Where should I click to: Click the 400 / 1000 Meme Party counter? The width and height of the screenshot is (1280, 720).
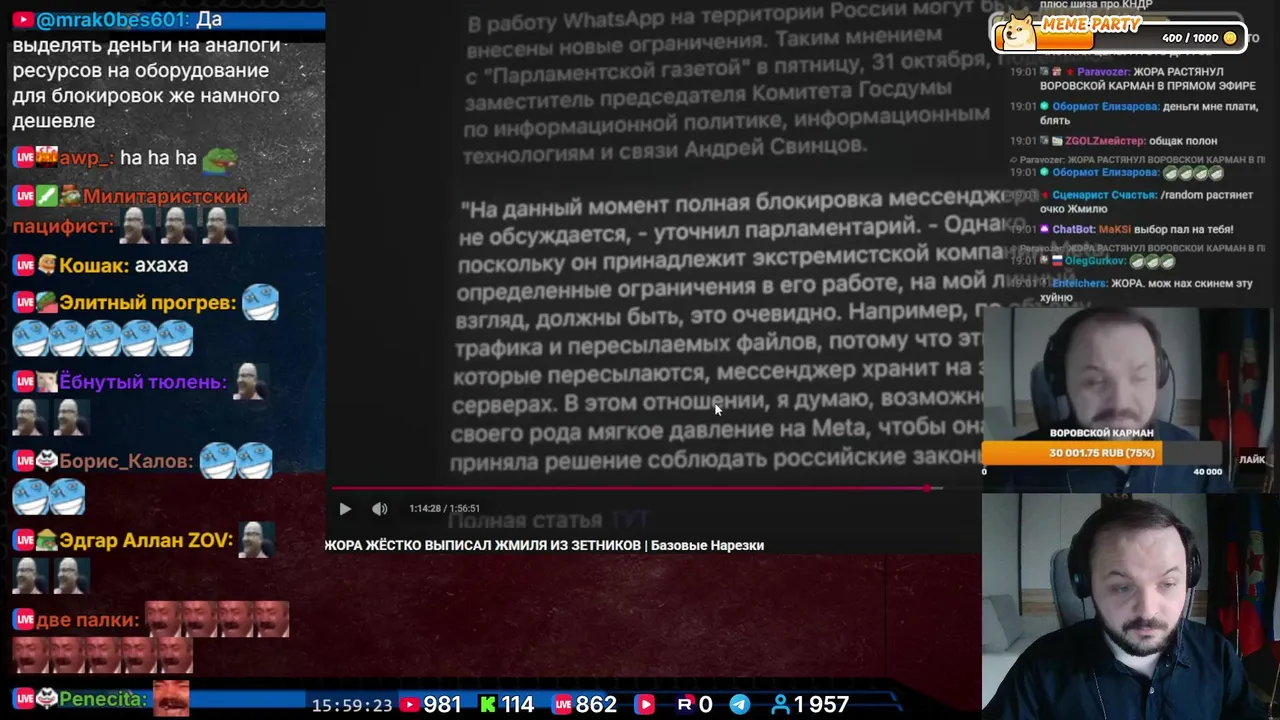(x=1190, y=38)
